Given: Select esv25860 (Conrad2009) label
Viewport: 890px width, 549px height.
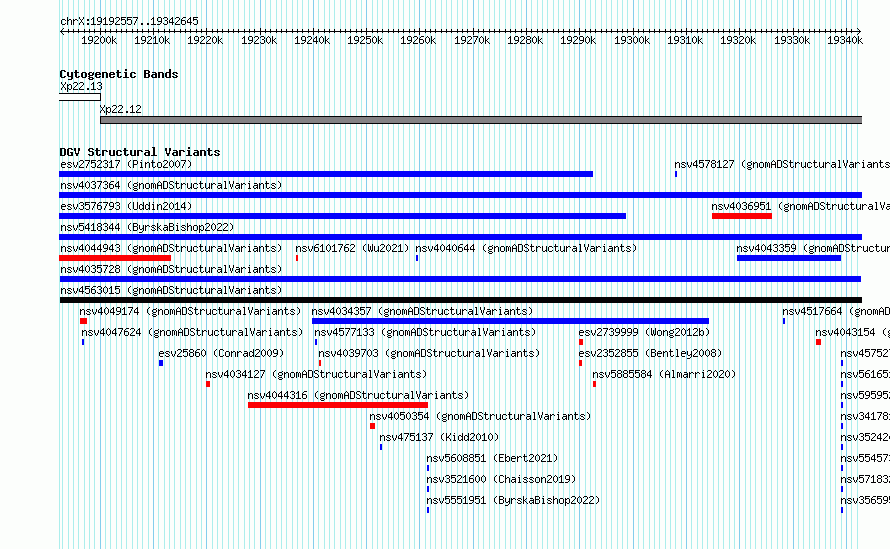Looking at the screenshot, I should [221, 353].
